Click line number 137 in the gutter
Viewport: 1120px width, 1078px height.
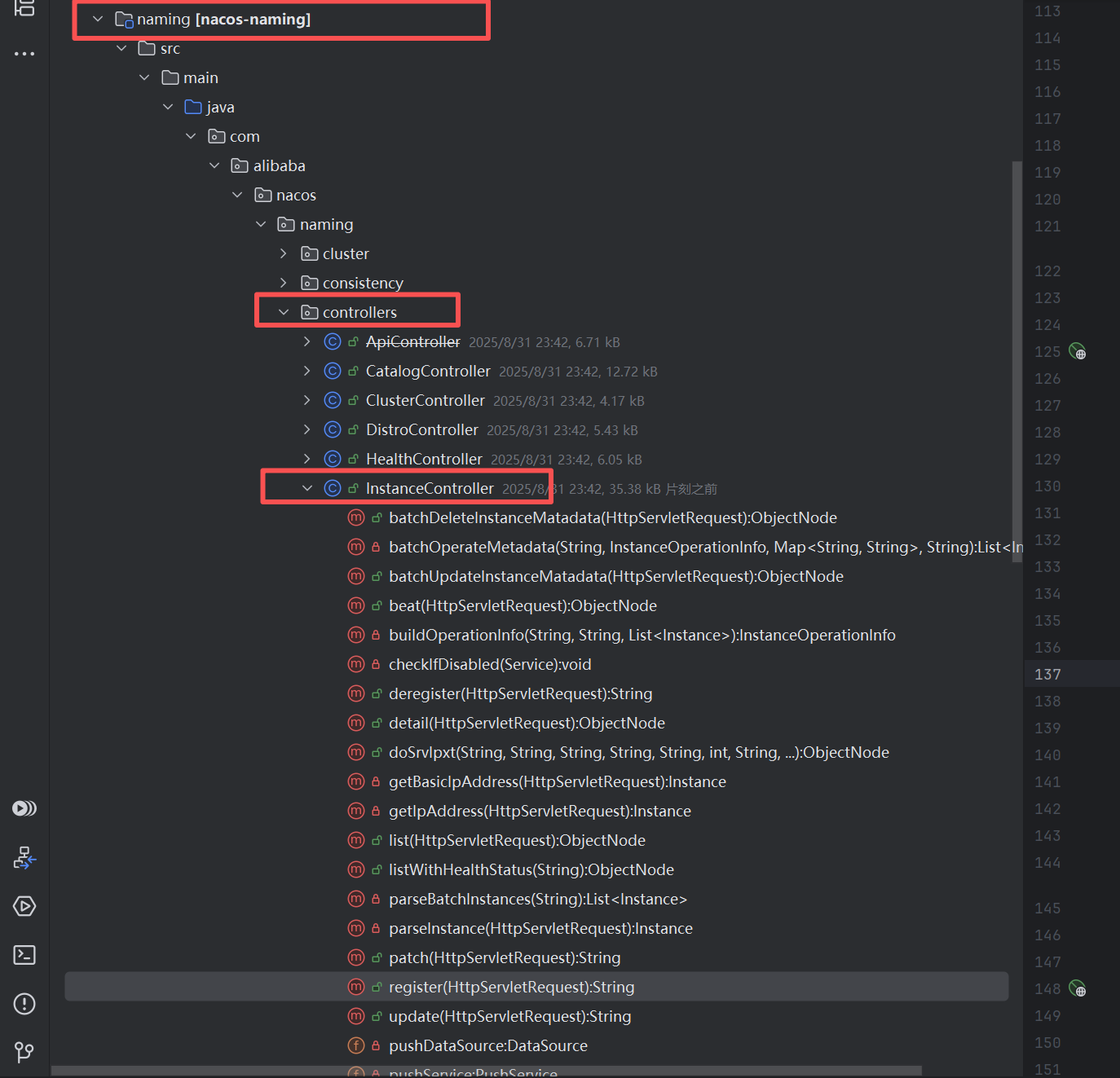(x=1047, y=675)
